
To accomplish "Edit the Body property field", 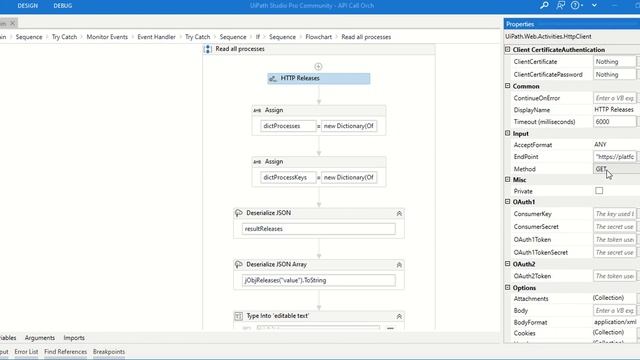I will (614, 311).
